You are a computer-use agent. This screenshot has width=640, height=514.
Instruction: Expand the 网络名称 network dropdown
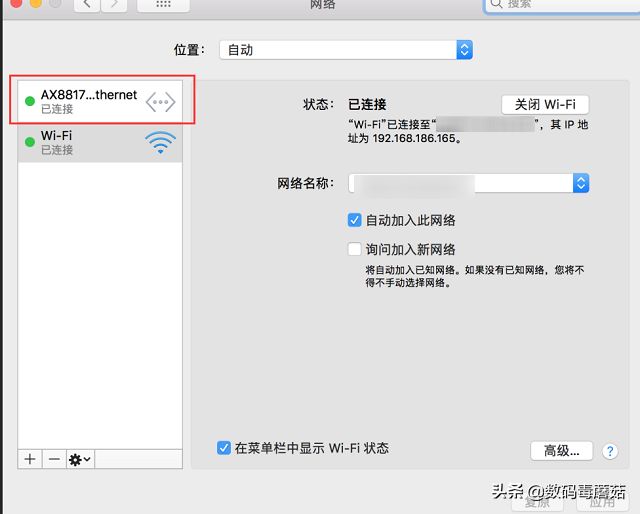coord(469,183)
